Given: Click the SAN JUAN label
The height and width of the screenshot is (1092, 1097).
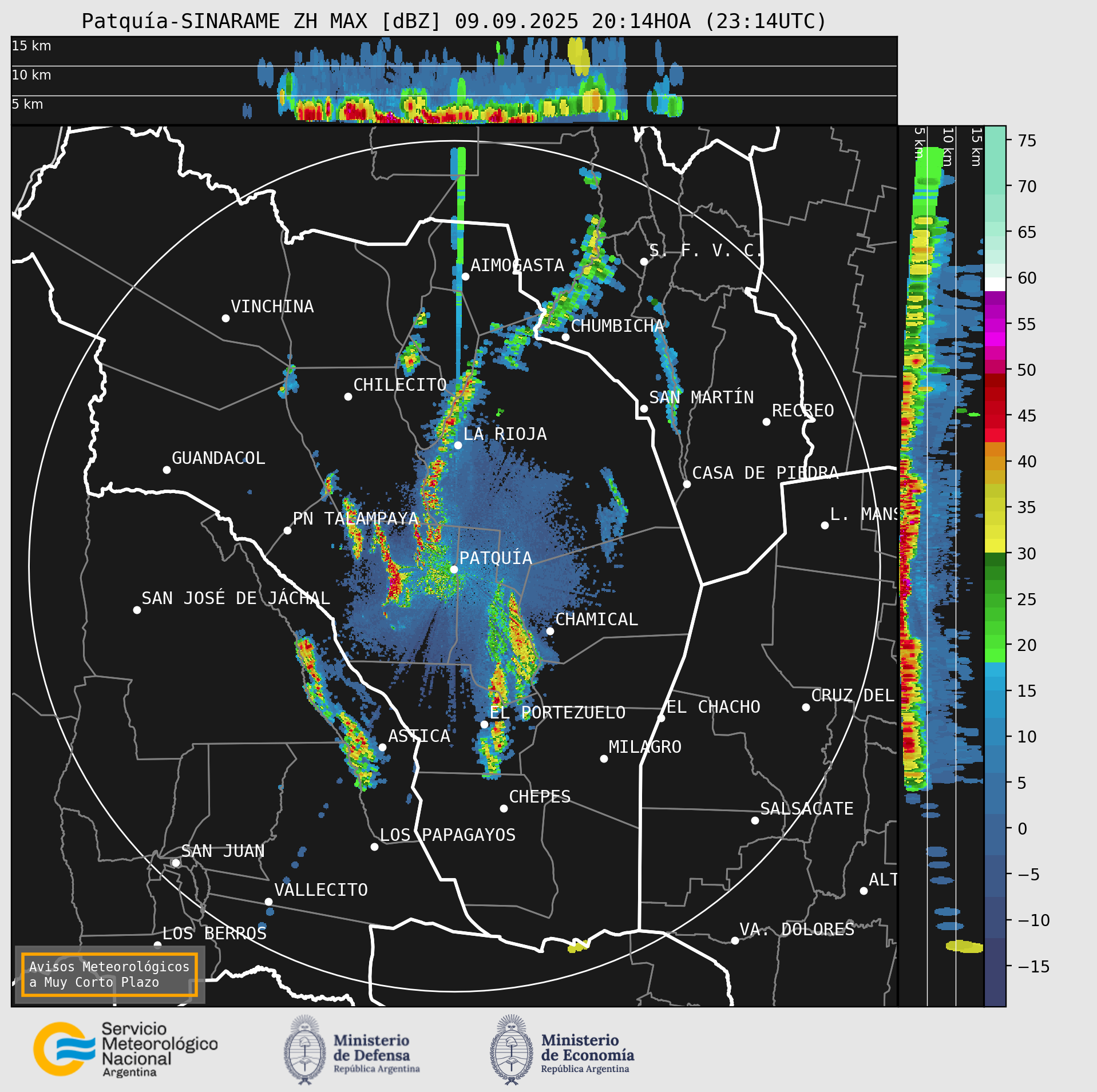Looking at the screenshot, I should [223, 851].
